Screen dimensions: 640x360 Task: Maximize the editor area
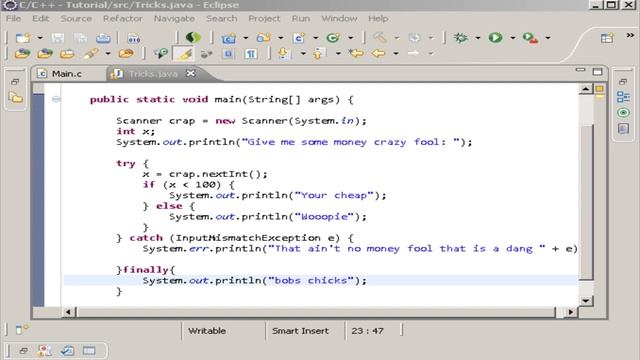[x=598, y=72]
